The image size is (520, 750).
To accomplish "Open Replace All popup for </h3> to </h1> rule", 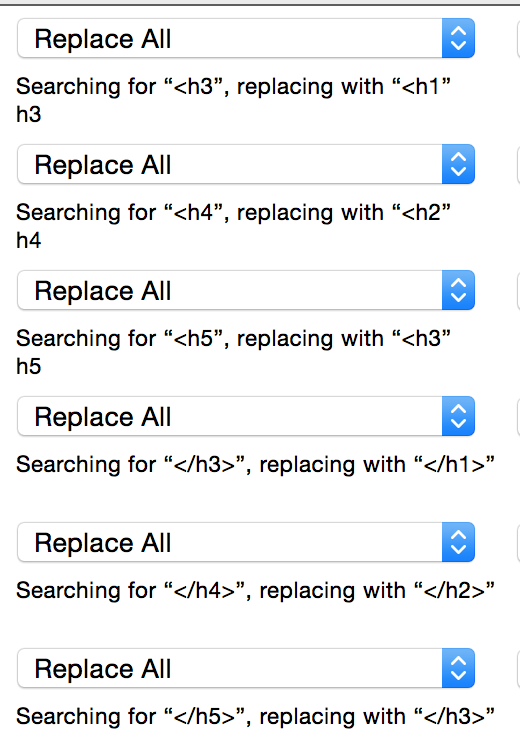I will click(246, 416).
